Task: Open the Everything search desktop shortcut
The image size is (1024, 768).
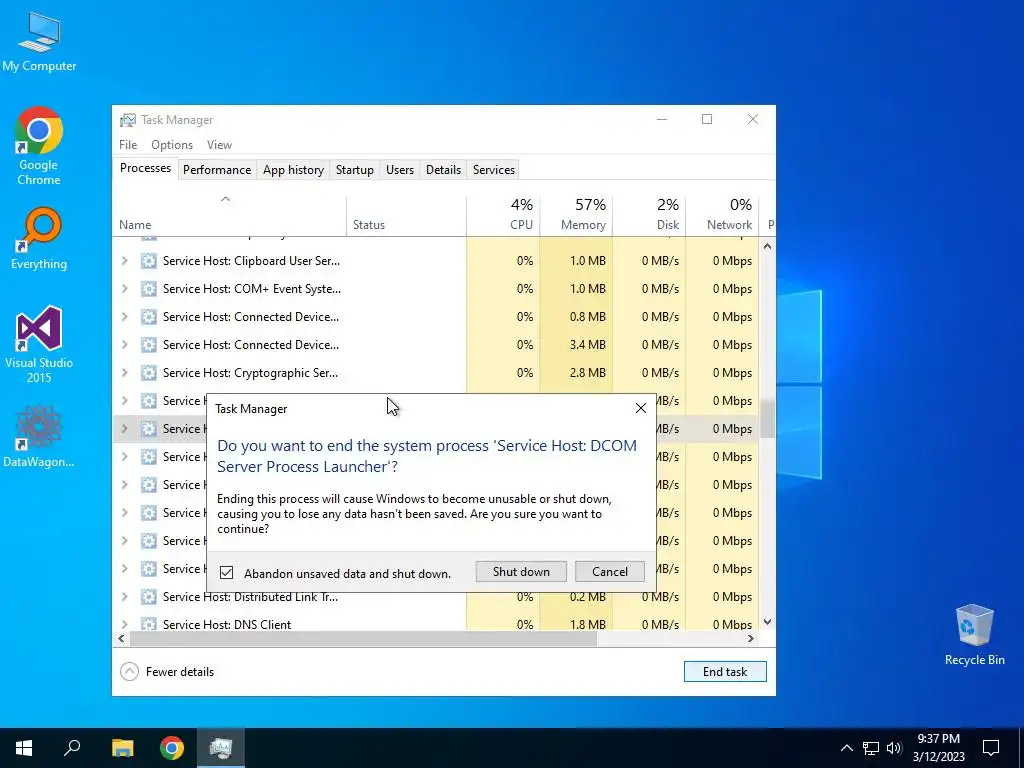Action: pyautogui.click(x=39, y=239)
